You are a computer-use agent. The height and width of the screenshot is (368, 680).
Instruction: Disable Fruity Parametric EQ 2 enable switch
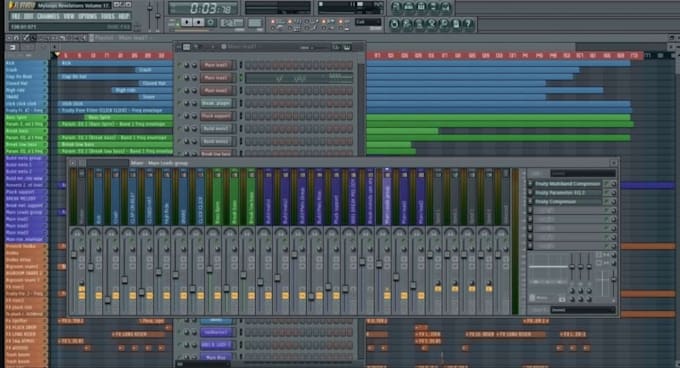(607, 193)
